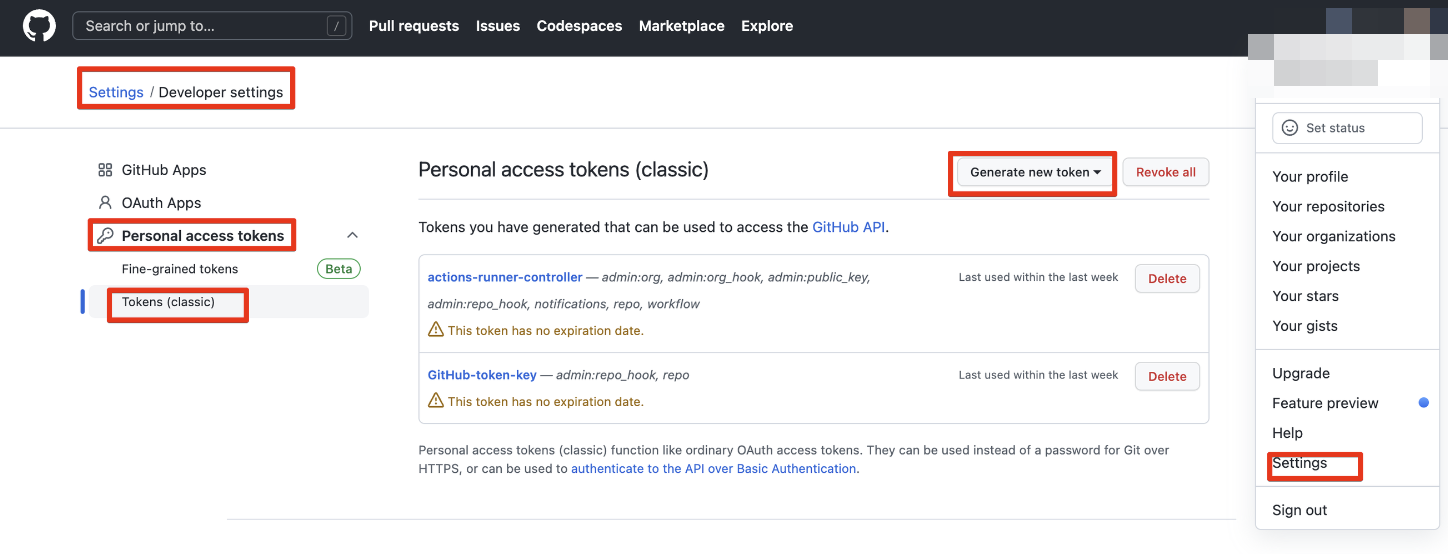Click the smiley icon in Set status

[1290, 128]
